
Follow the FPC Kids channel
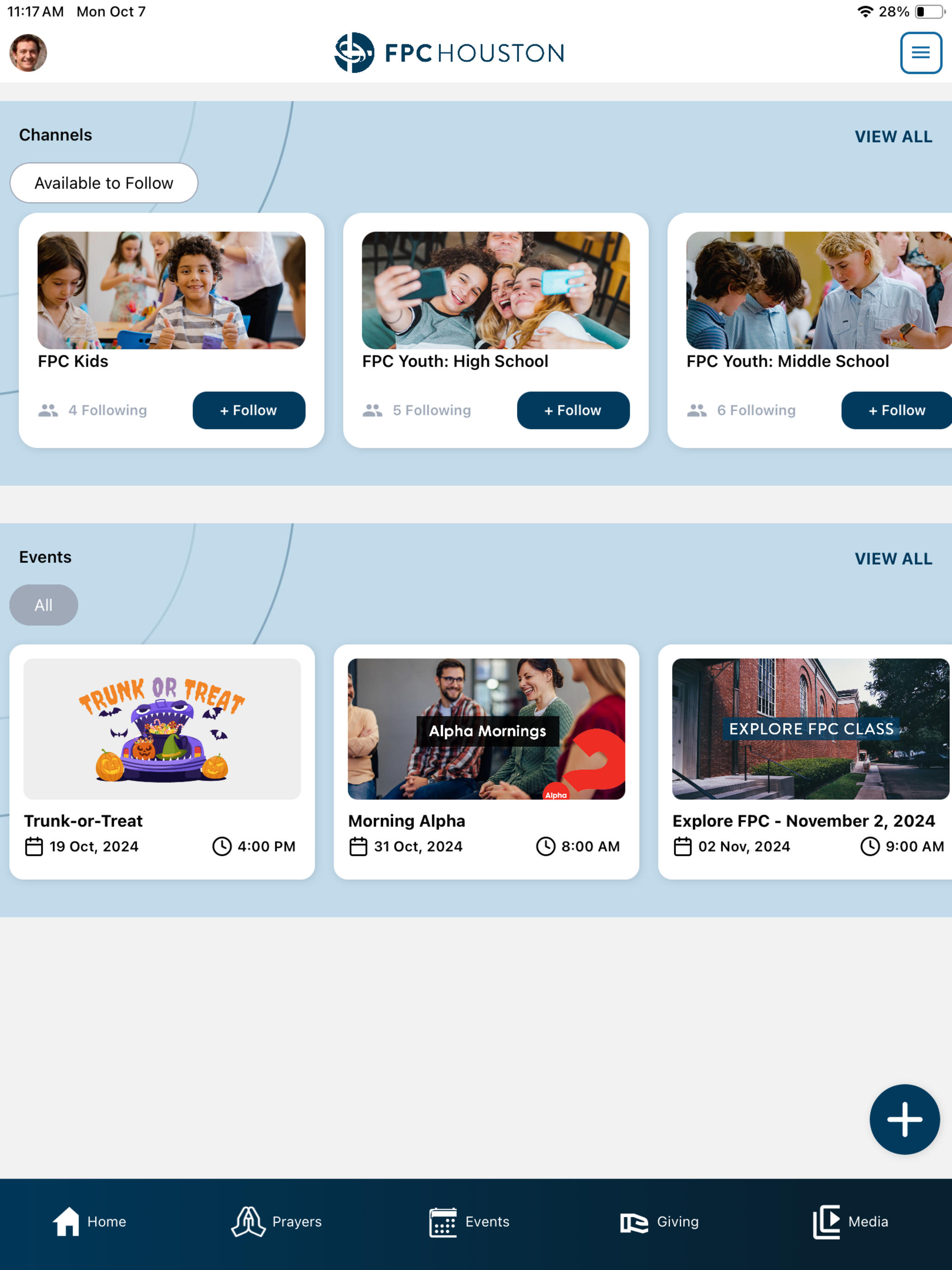tap(249, 410)
